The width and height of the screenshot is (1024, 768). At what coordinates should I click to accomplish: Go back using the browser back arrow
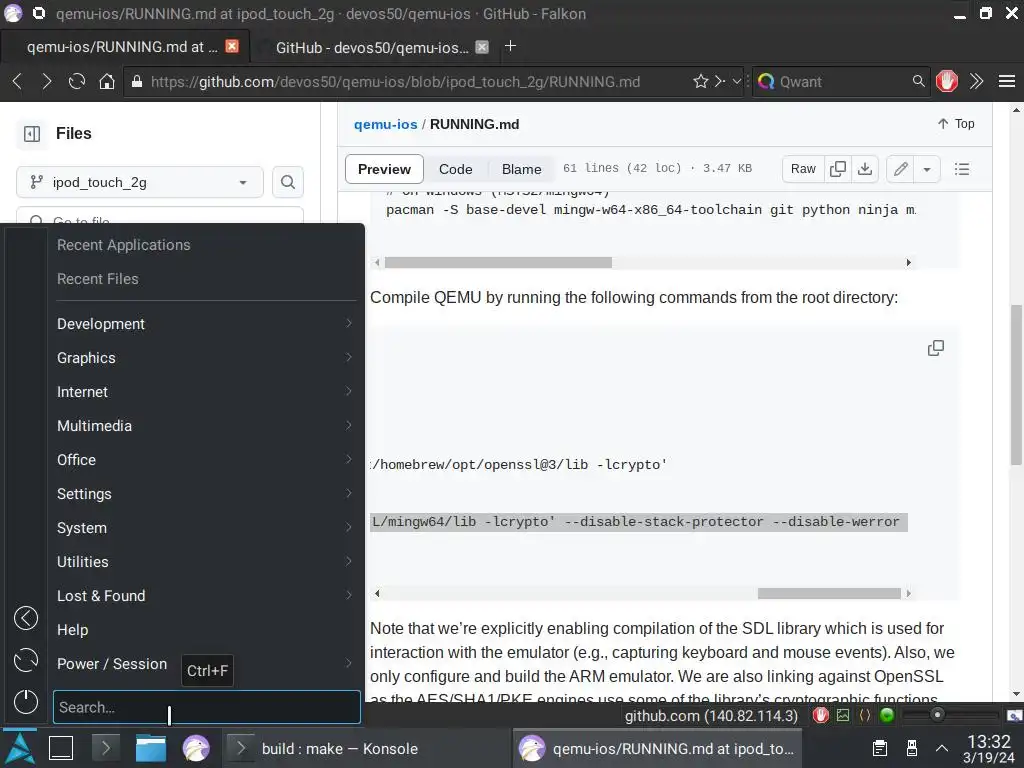(18, 82)
